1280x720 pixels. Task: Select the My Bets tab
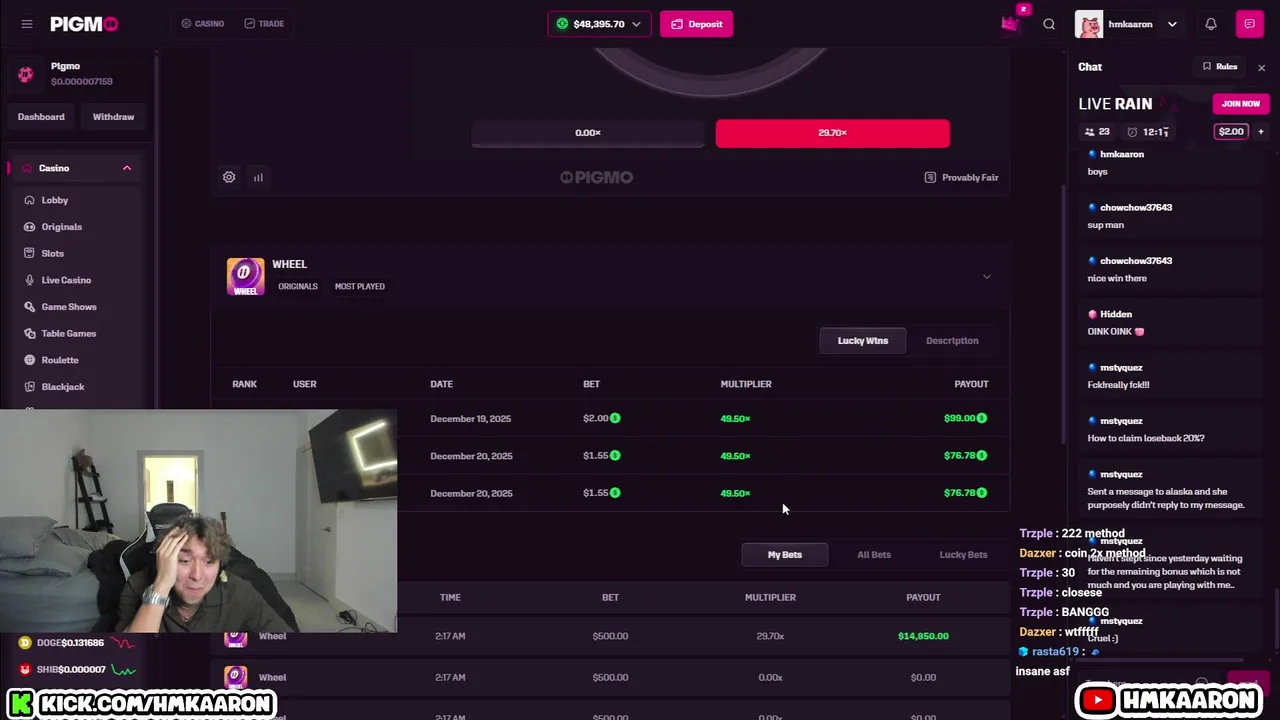point(785,555)
